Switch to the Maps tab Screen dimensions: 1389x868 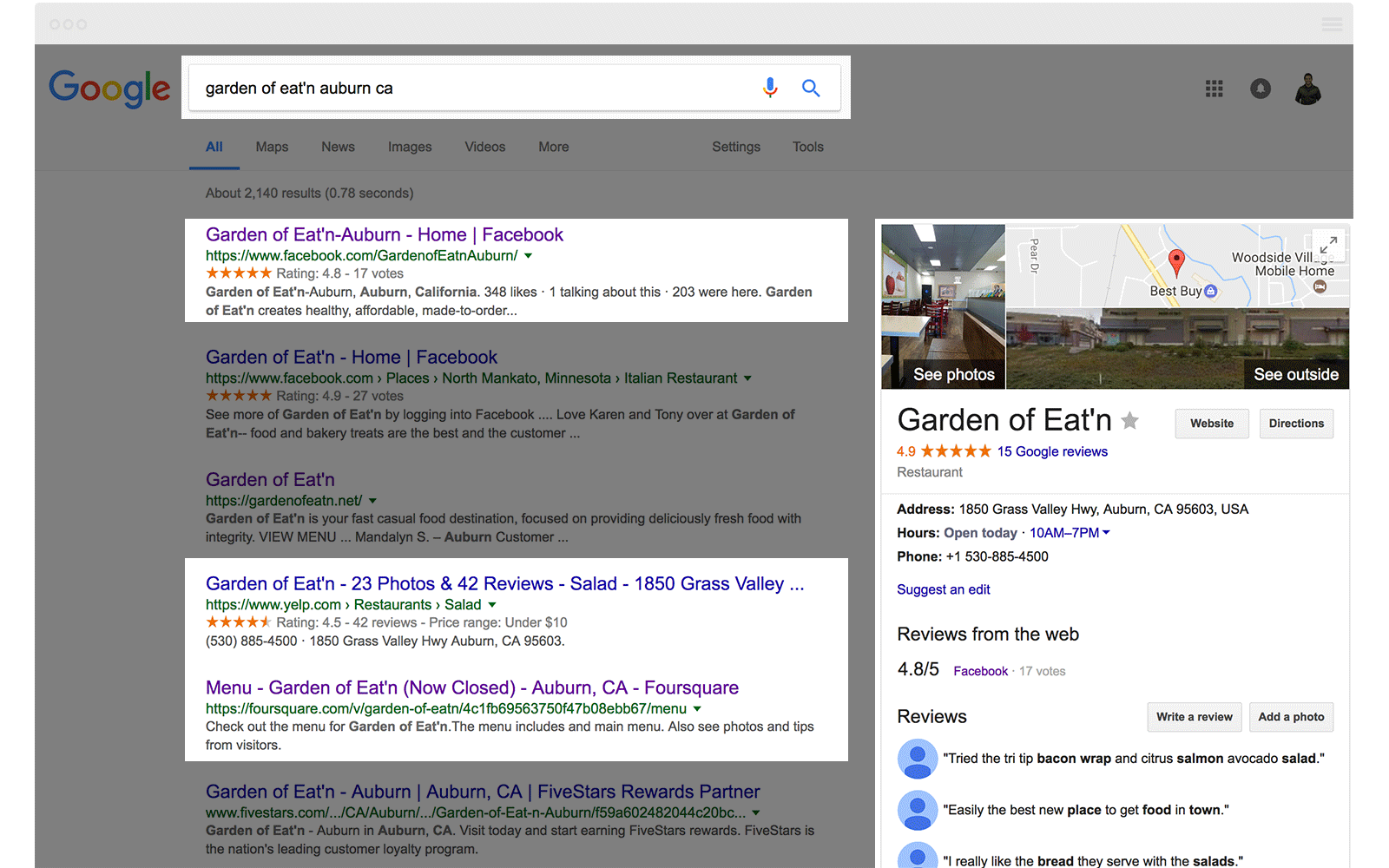(272, 147)
